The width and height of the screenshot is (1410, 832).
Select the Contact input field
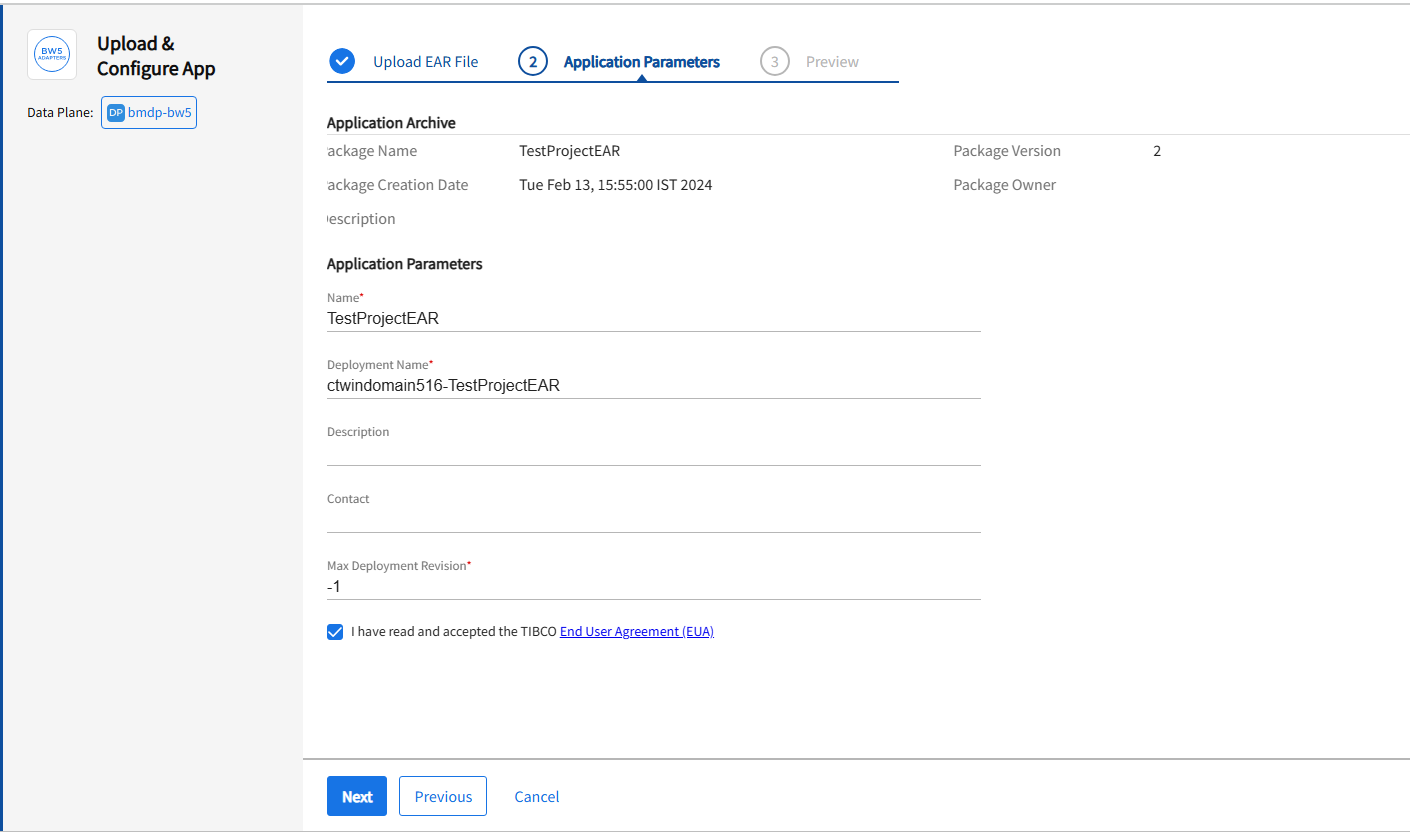pos(652,520)
